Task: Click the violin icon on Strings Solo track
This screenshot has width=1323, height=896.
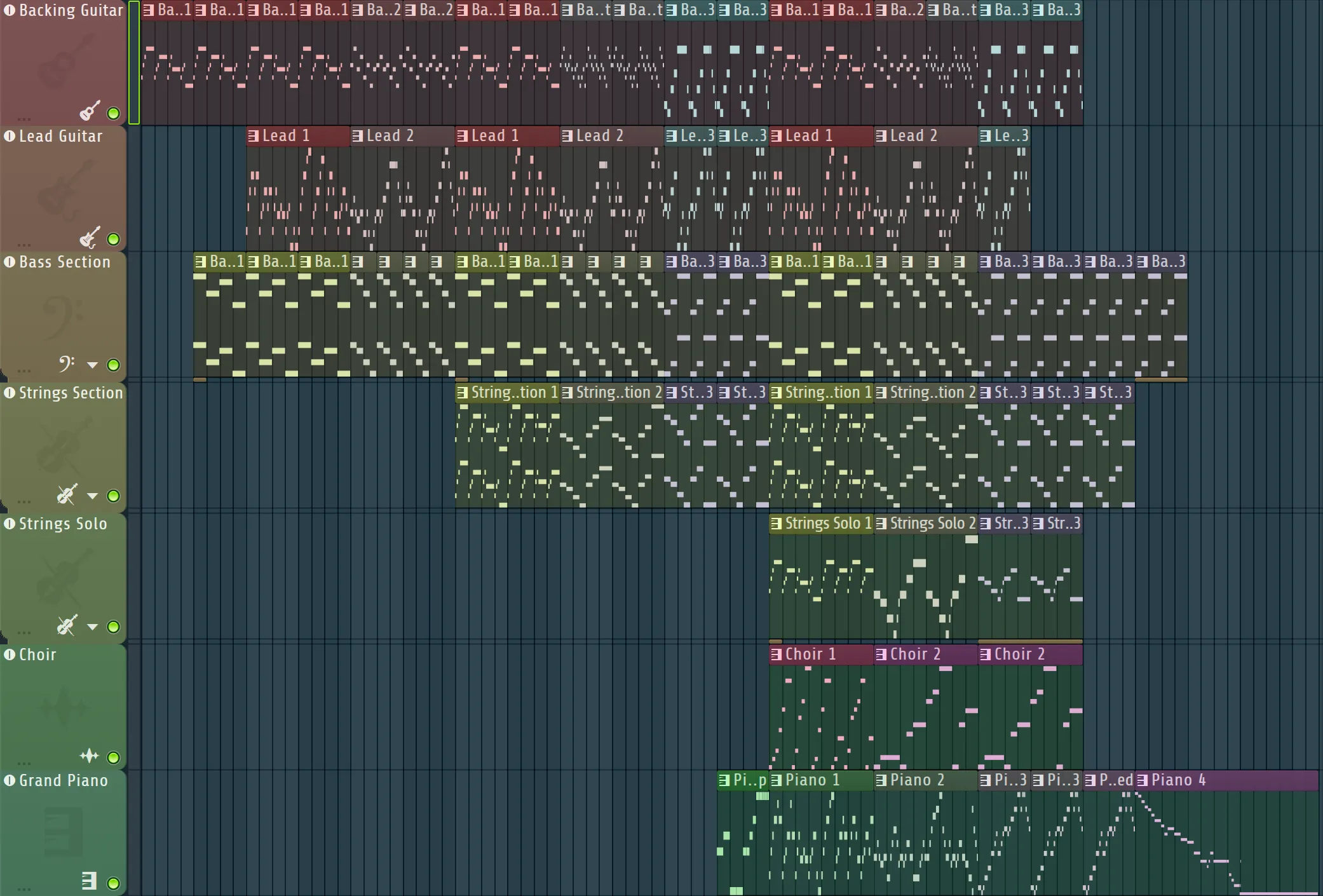Action: (67, 625)
